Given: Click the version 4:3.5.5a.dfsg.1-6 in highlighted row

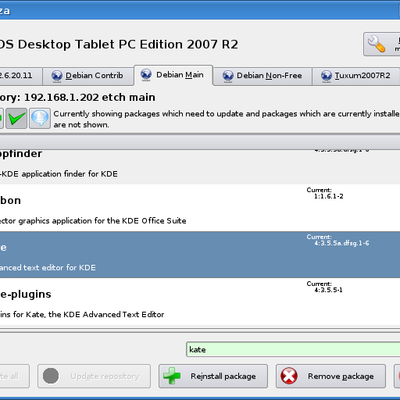Looking at the screenshot, I should click(342, 243).
